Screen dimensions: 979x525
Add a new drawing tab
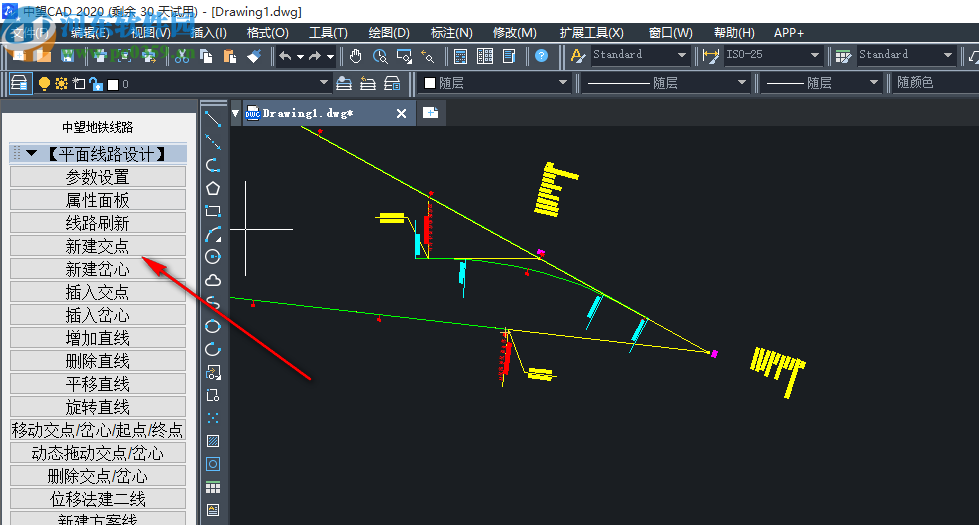point(430,113)
